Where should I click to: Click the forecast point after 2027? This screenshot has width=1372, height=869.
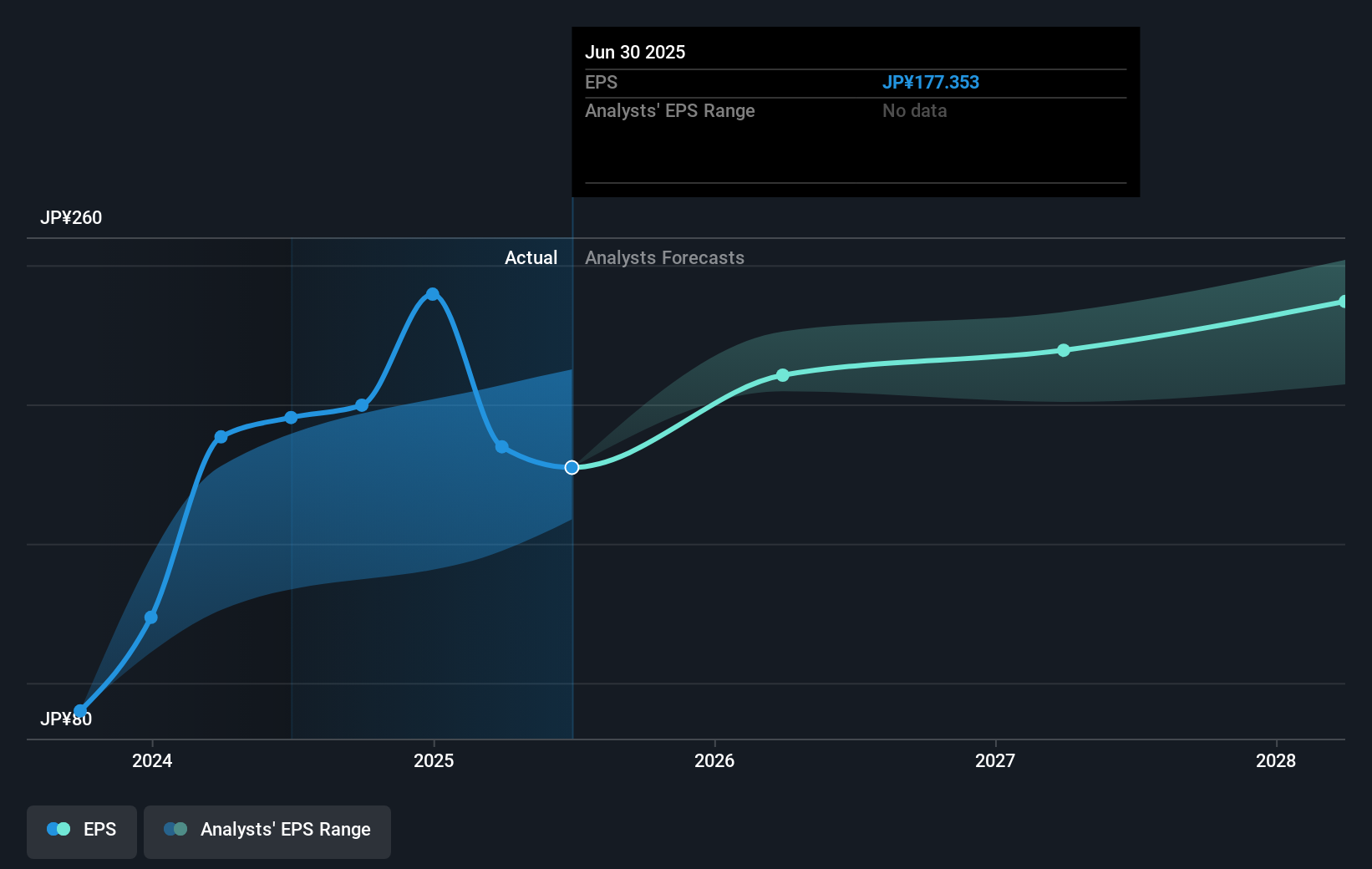1064,350
